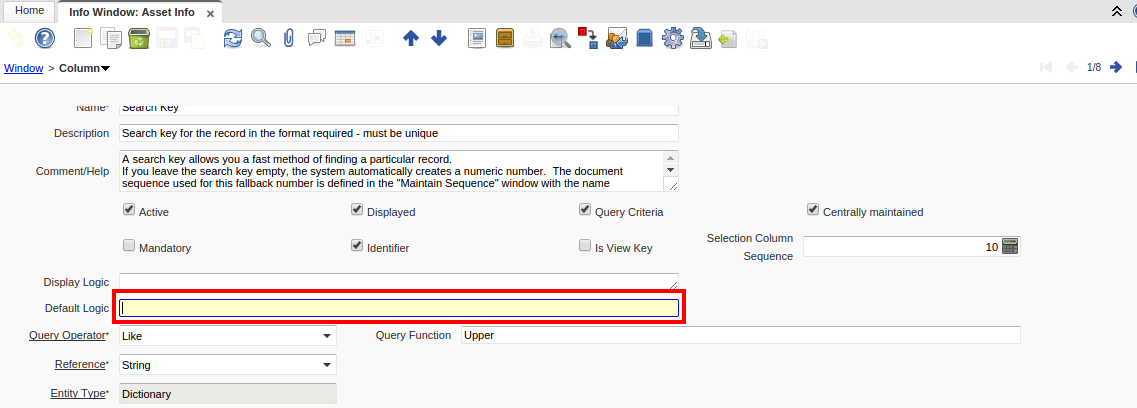Image resolution: width=1137 pixels, height=408 pixels.
Task: Expand the Column breadcrumb dropdown arrow
Action: [105, 68]
